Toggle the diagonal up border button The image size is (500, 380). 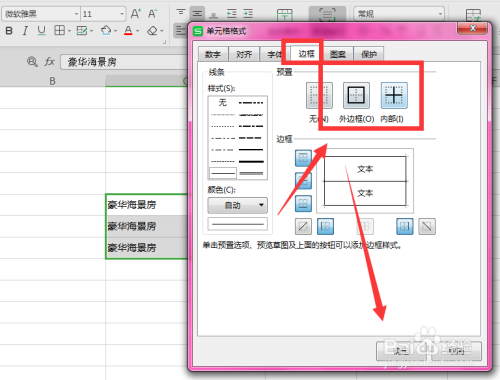coord(303,227)
